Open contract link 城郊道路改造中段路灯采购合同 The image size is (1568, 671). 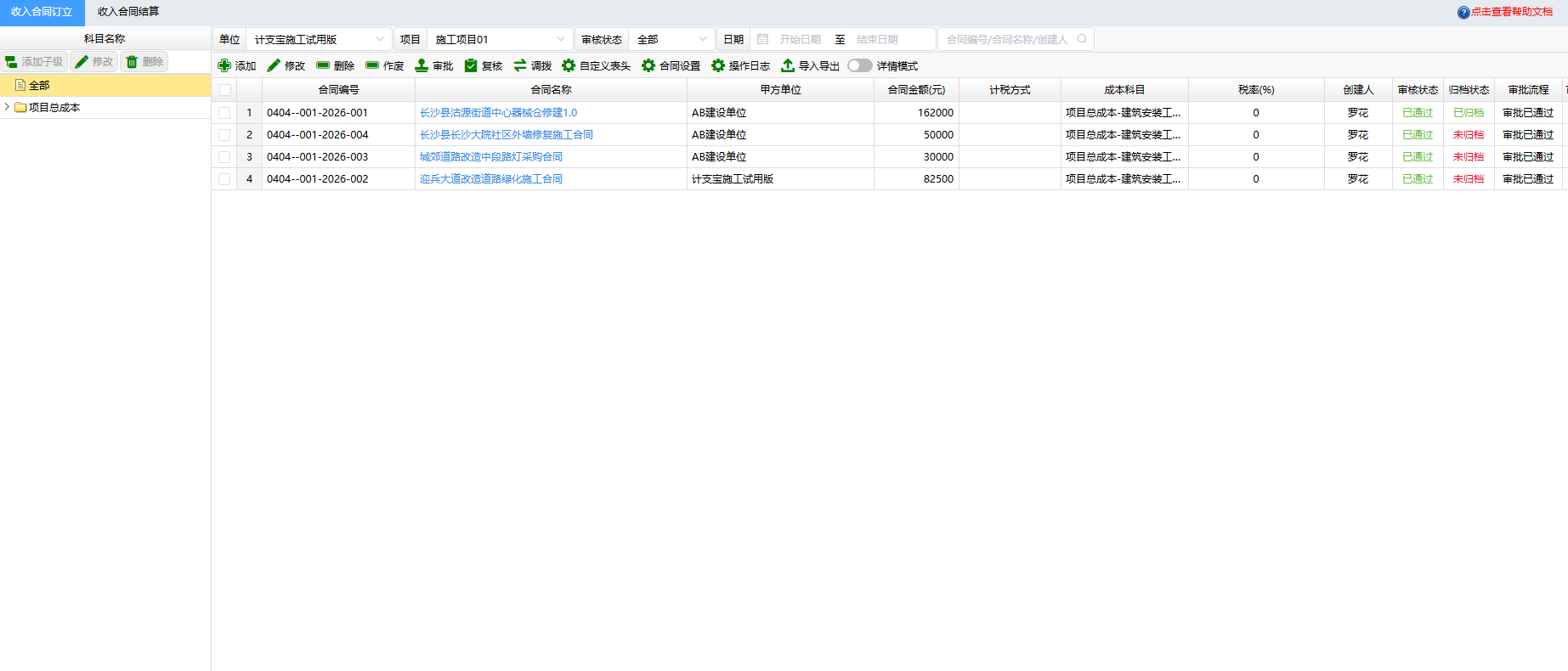click(491, 157)
